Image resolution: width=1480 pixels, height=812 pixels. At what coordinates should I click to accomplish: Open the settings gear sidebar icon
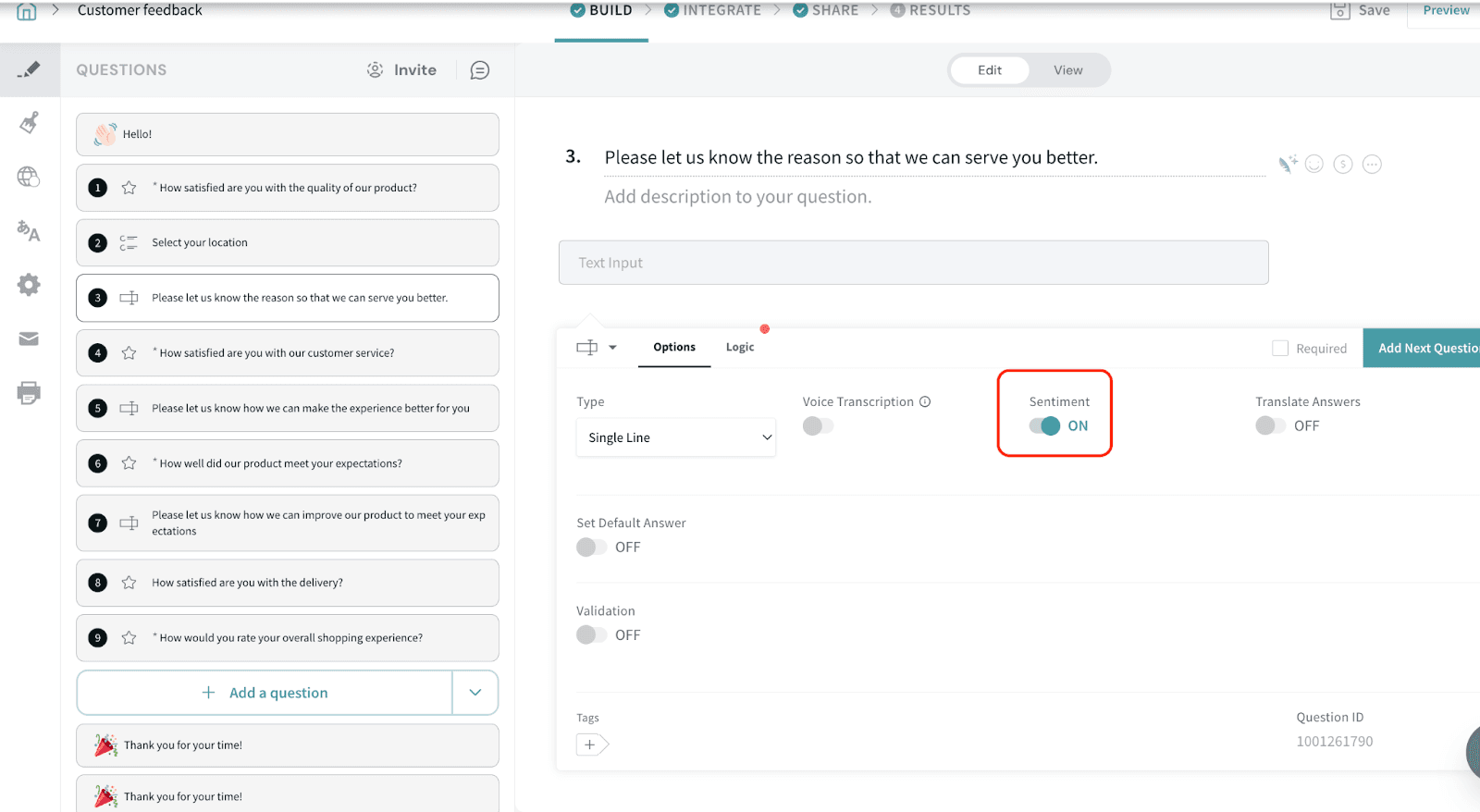tap(29, 285)
